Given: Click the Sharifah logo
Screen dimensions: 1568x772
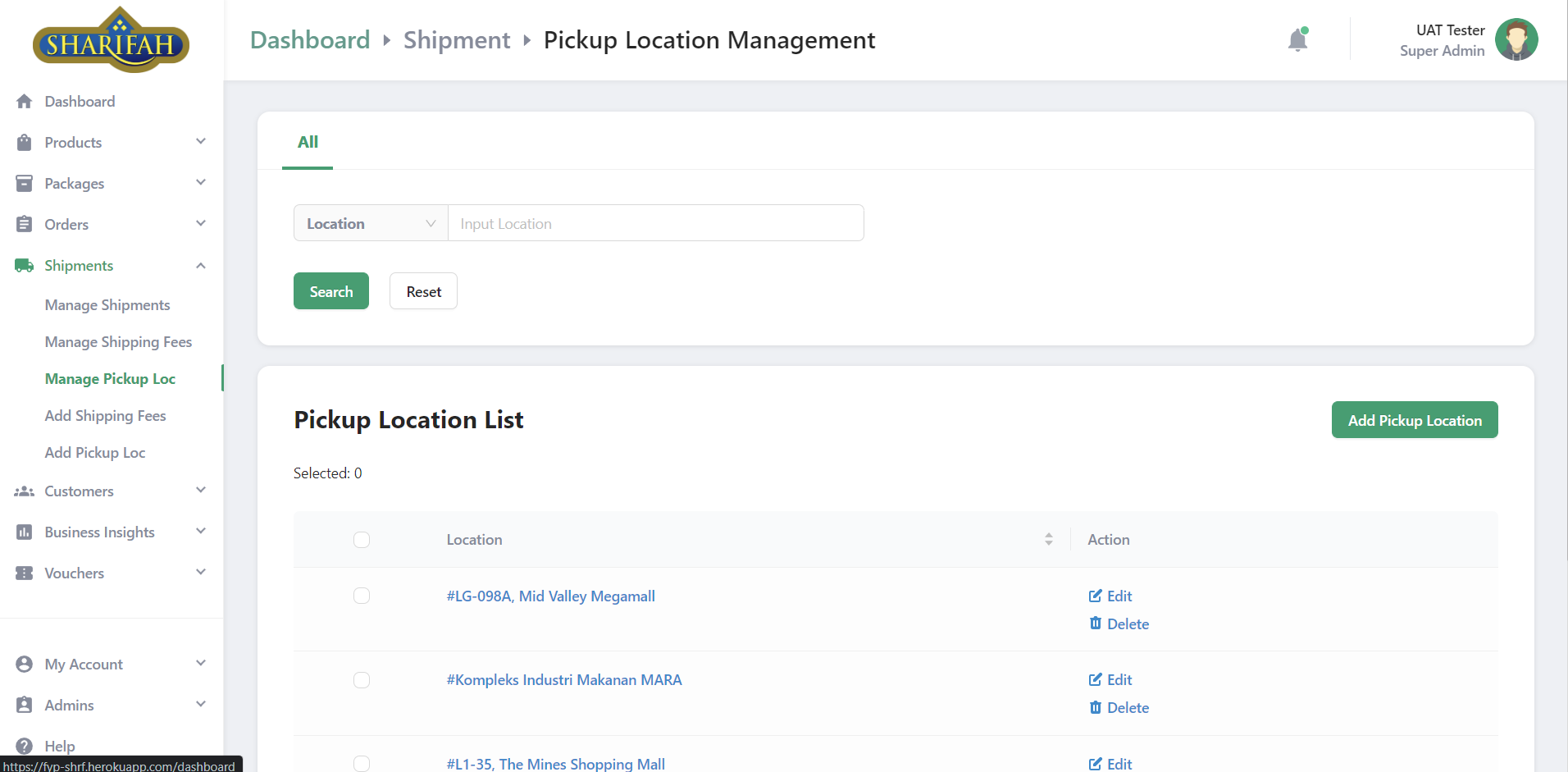Looking at the screenshot, I should click(111, 41).
